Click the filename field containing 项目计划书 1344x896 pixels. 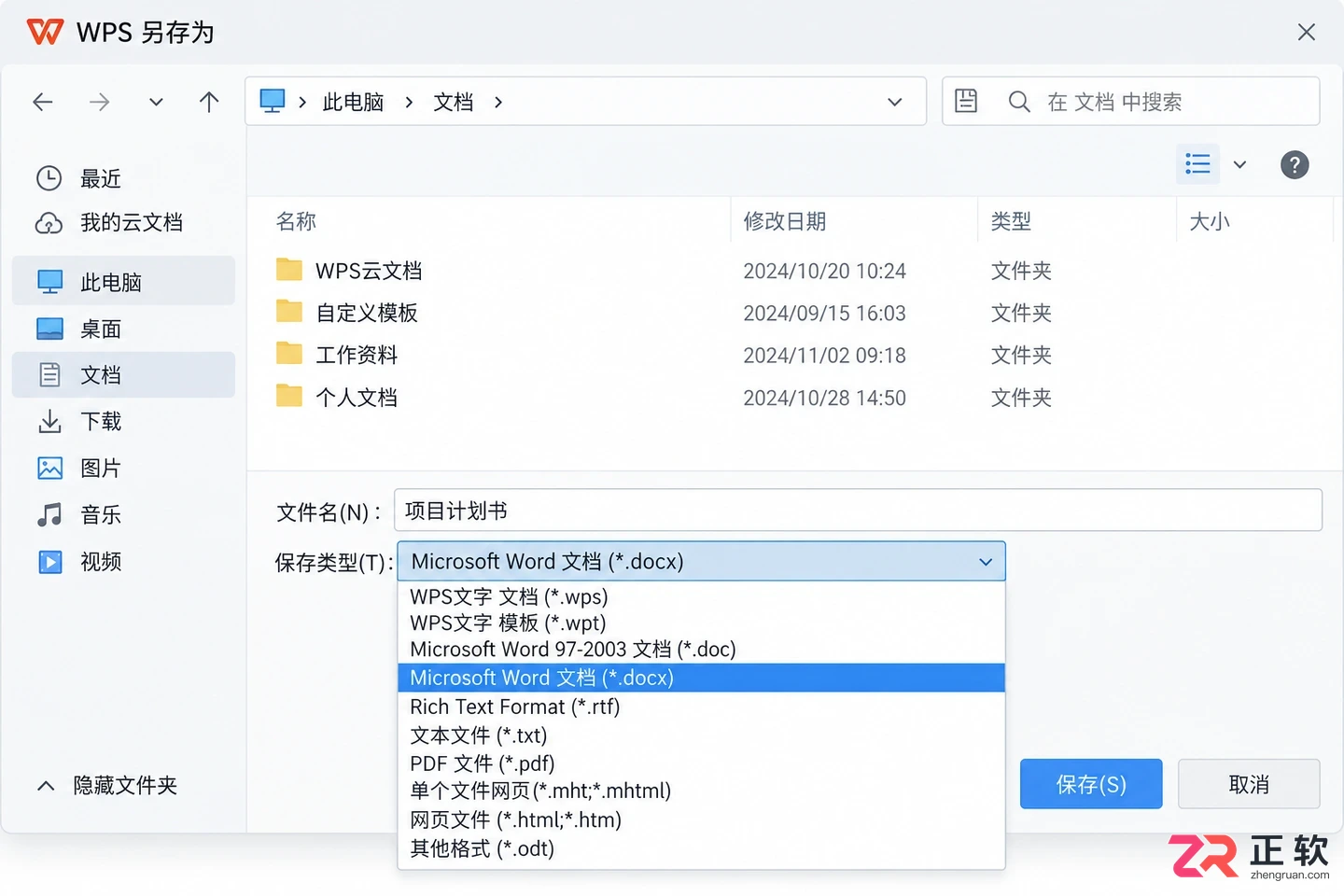(x=858, y=511)
